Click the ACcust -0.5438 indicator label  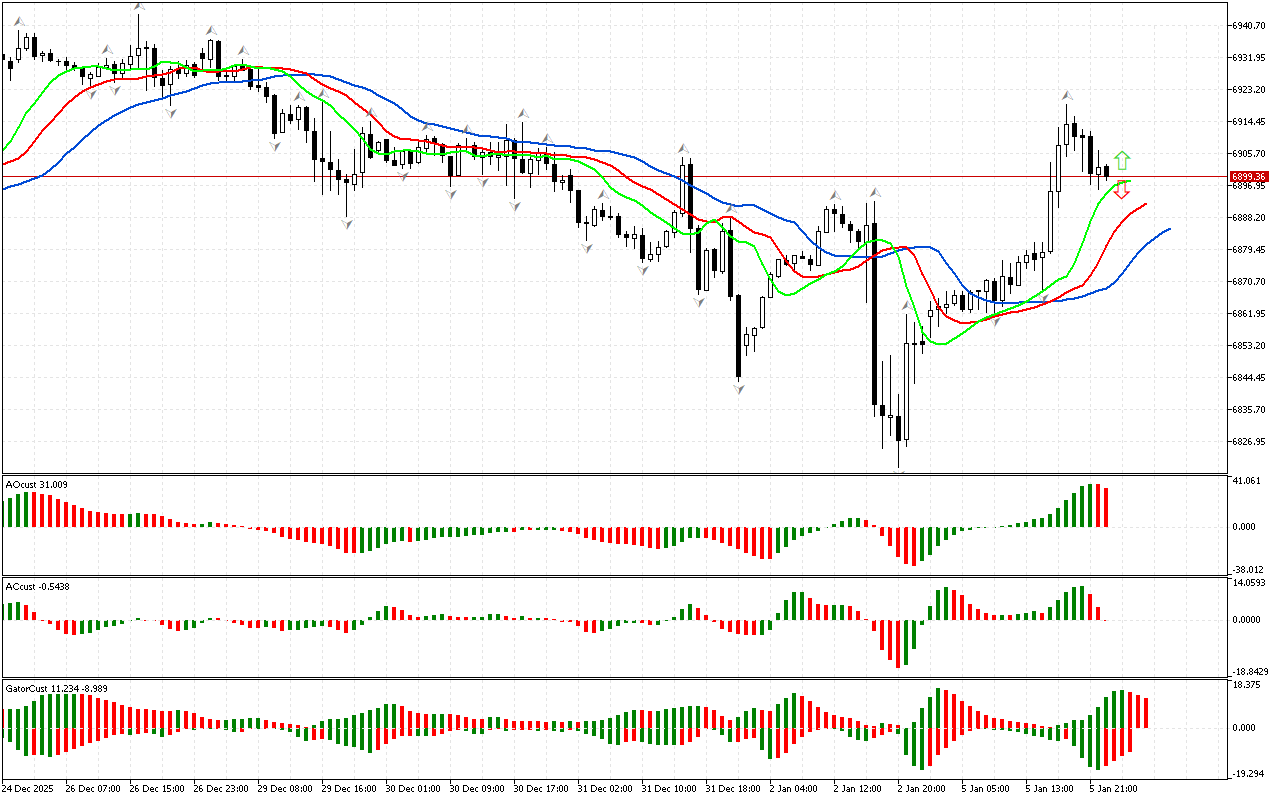click(38, 586)
